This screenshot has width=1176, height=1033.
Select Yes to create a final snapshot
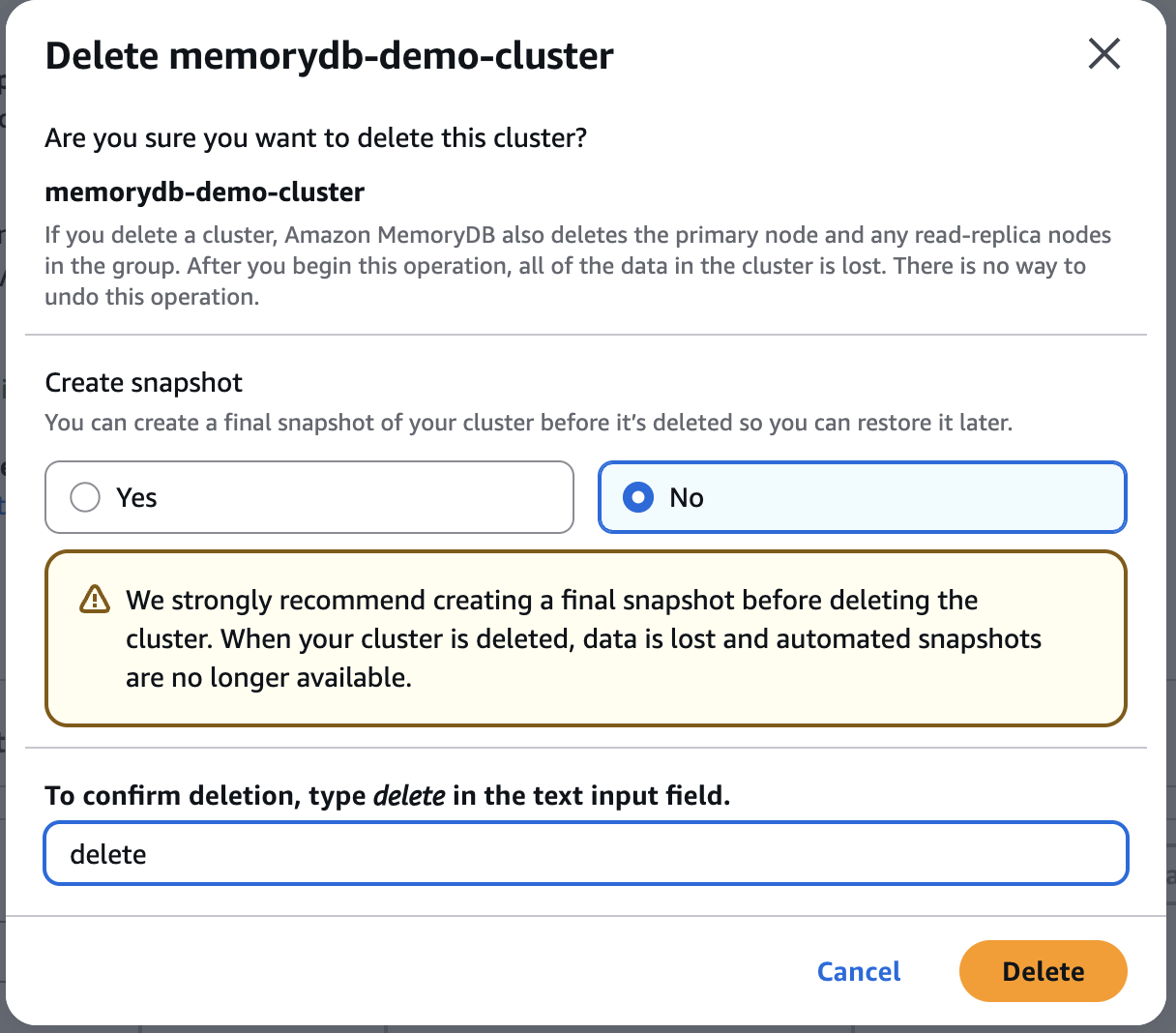309,497
